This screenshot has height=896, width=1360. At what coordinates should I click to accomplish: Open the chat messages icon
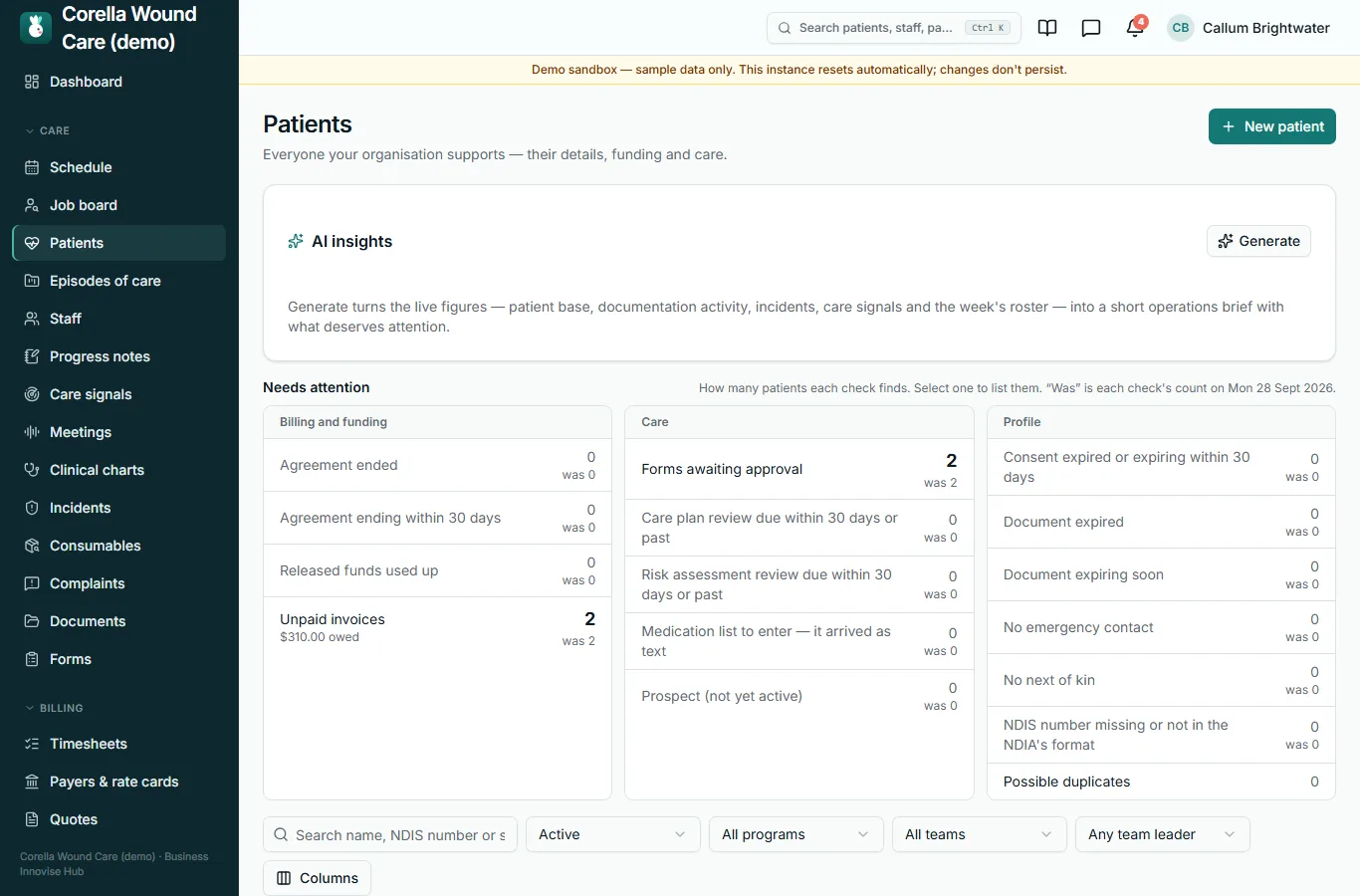tap(1091, 28)
